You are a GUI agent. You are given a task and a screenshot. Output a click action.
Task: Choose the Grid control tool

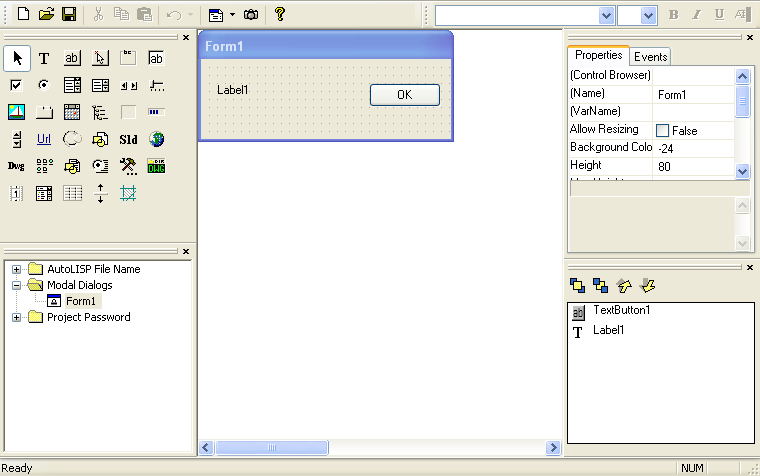[x=72, y=194]
